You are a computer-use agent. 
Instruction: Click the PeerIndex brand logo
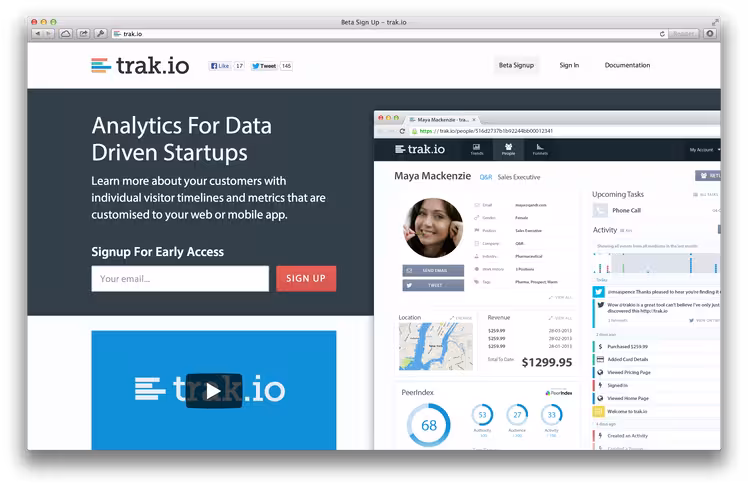559,393
